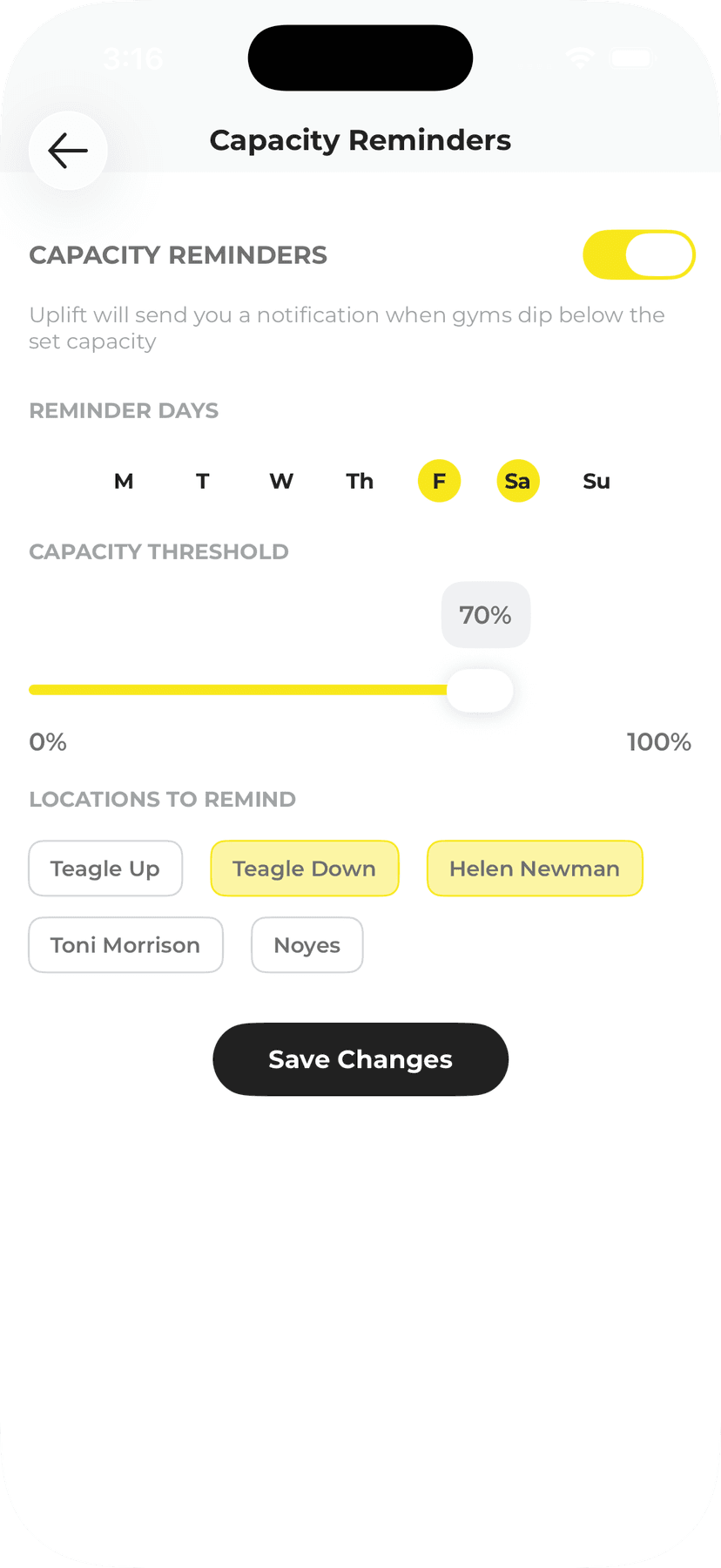The height and width of the screenshot is (1568, 721).
Task: Deselect Friday from reminder days
Action: (x=439, y=480)
